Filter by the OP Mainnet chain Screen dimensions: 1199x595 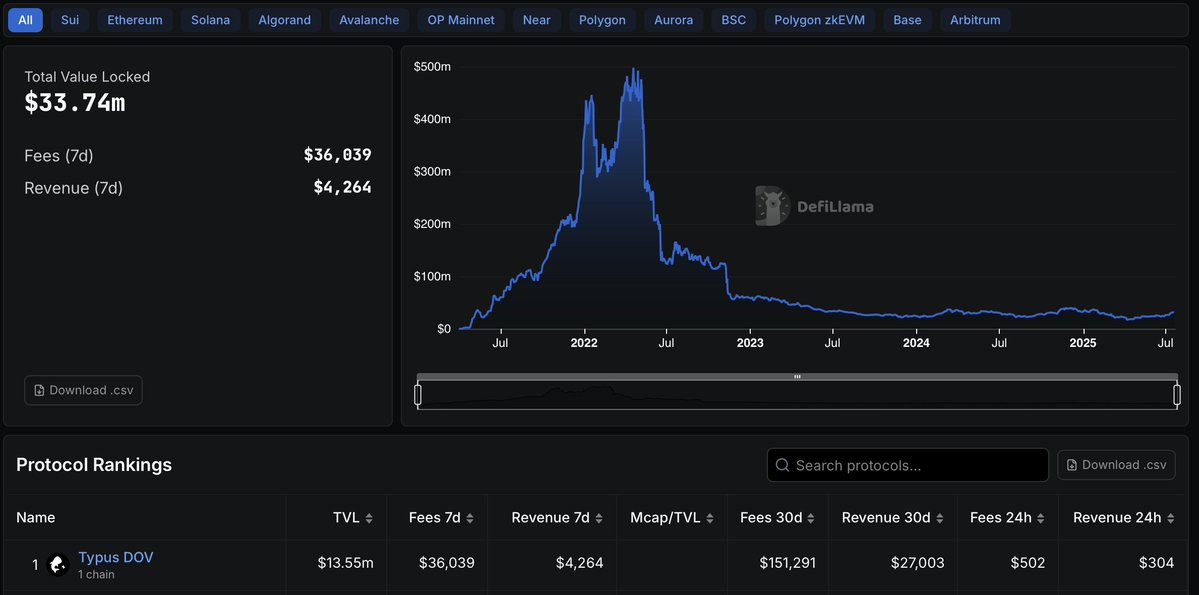(460, 20)
